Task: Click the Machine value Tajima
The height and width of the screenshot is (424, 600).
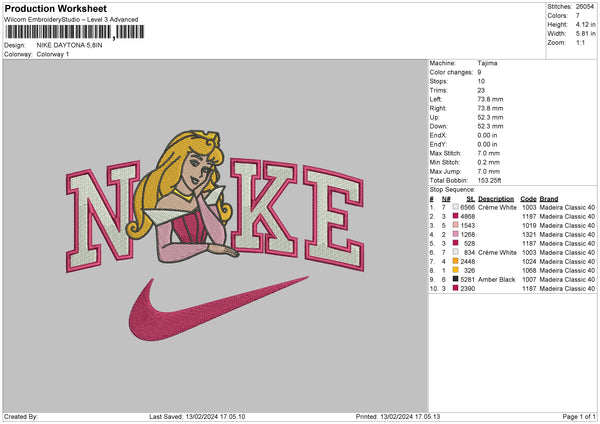Action: [x=487, y=63]
